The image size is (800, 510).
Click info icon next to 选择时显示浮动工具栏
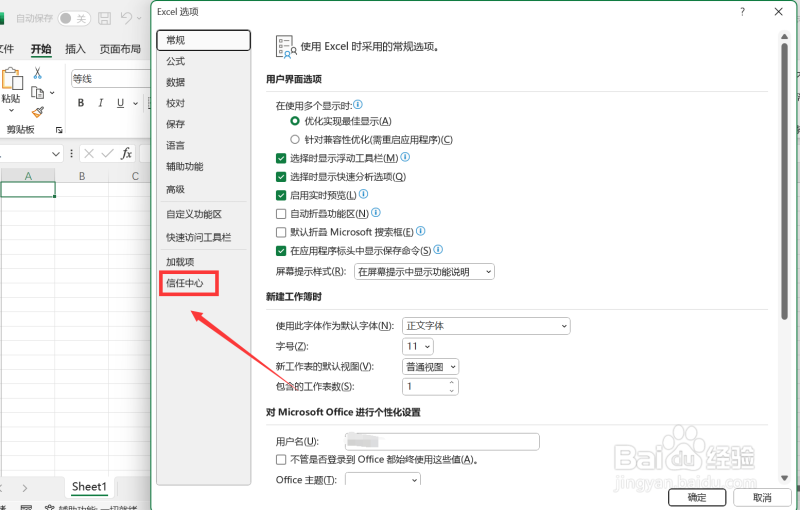point(405,157)
